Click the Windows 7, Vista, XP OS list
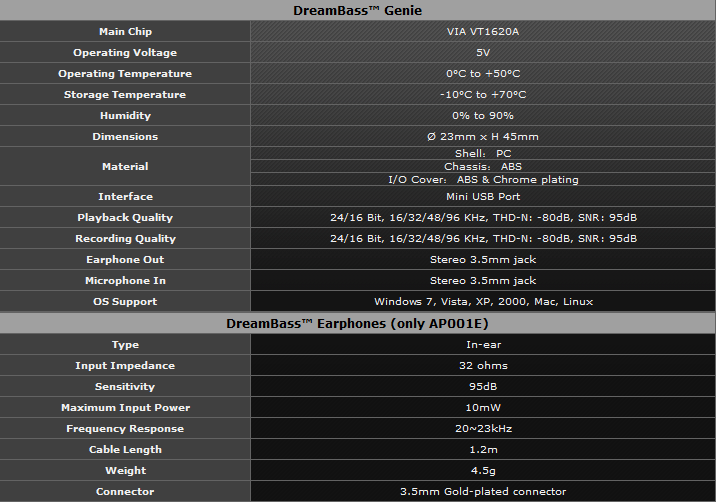Image resolution: width=716 pixels, height=502 pixels. click(483, 301)
